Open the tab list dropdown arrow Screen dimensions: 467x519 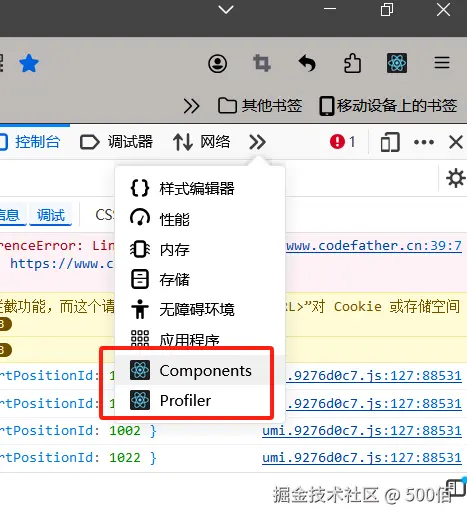(226, 10)
